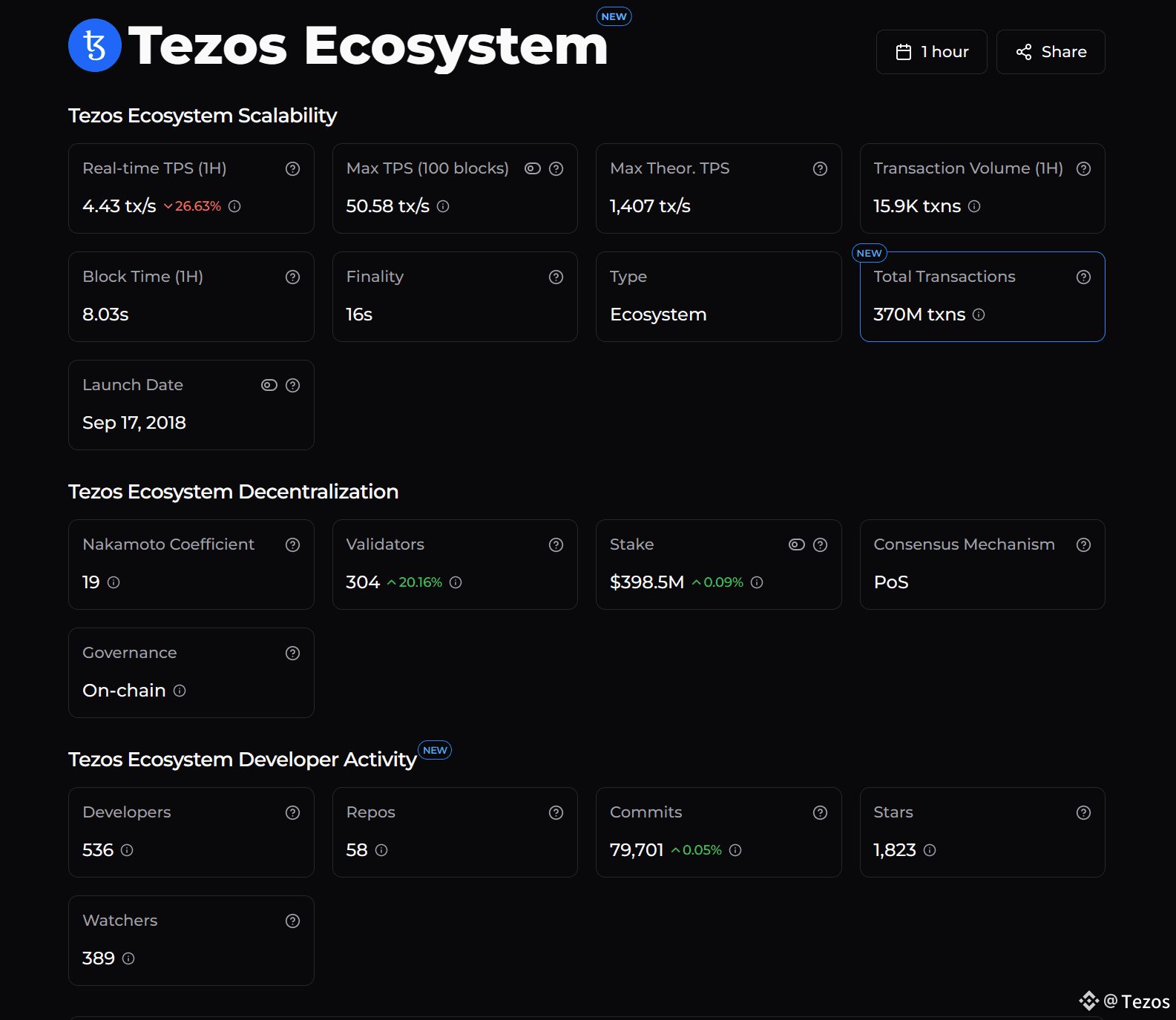Click the Tezos Ecosystem Scalability heading
The width and height of the screenshot is (1176, 1020).
tap(203, 116)
